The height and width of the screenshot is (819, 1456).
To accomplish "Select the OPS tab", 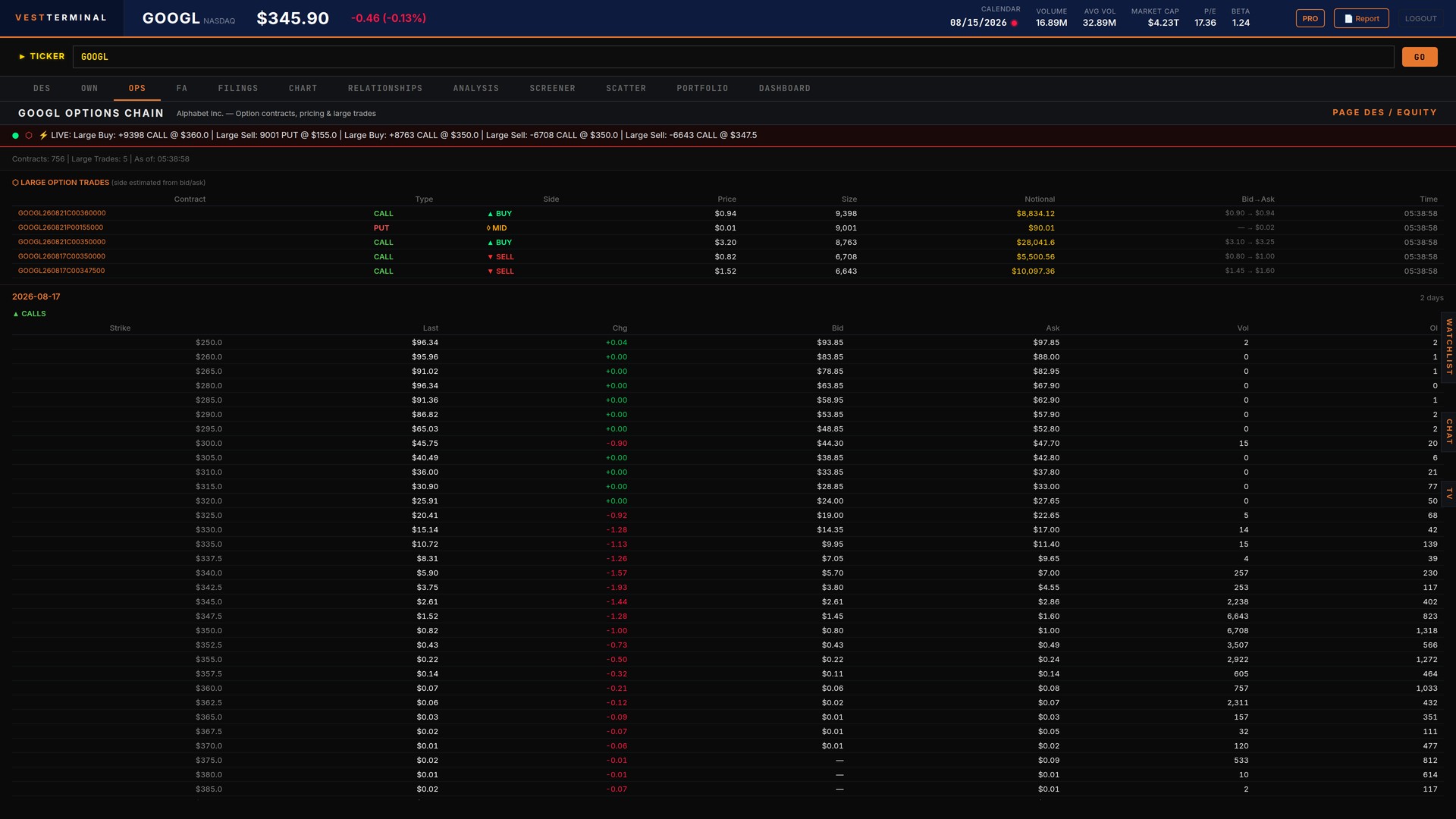I will coord(137,89).
